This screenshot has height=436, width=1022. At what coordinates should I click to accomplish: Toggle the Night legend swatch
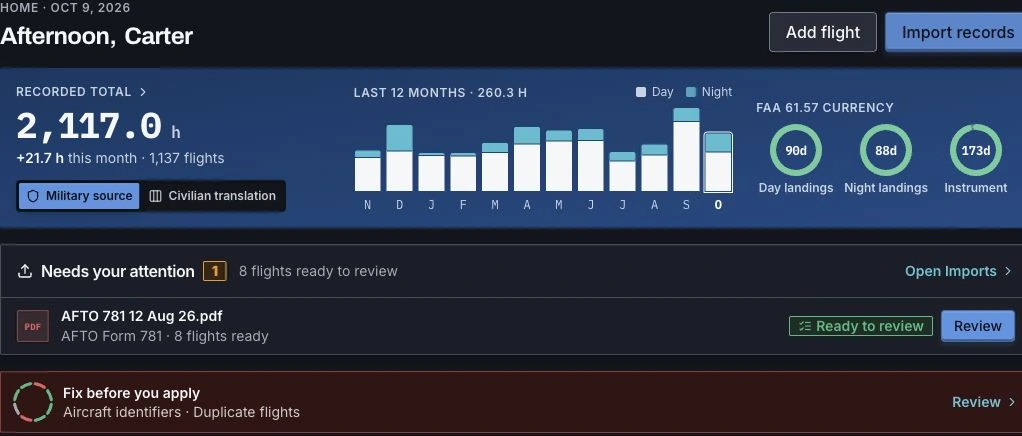click(x=691, y=92)
